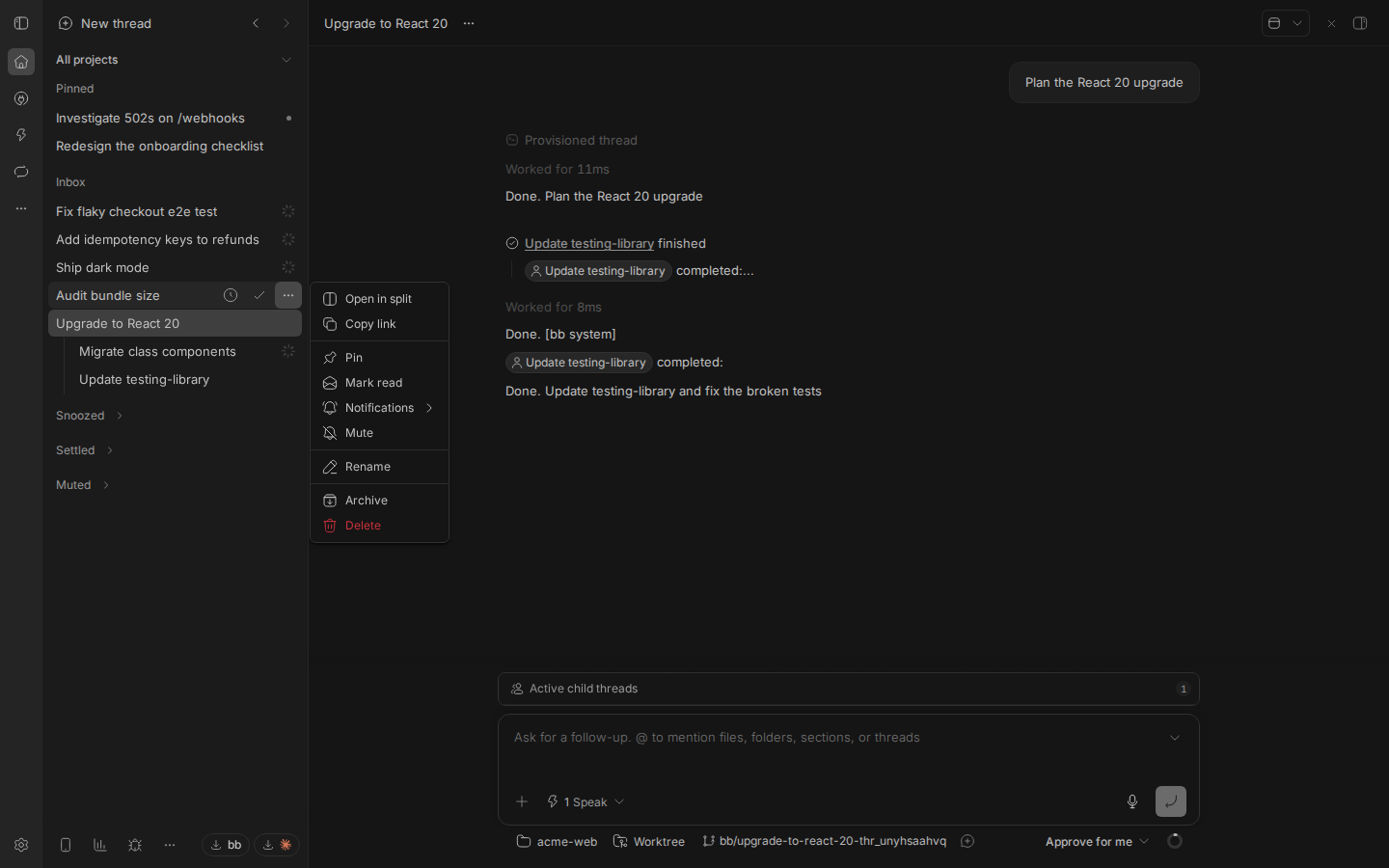Open the home icon in left rail
The image size is (1389, 868).
(x=21, y=62)
